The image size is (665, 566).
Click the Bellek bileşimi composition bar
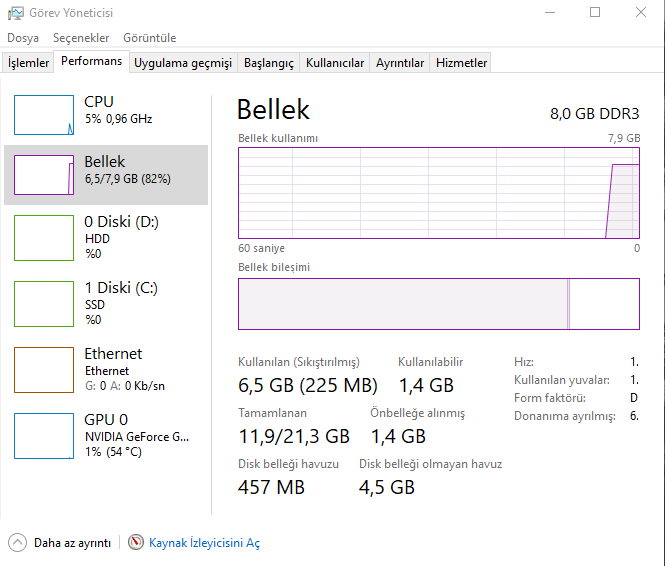point(438,304)
